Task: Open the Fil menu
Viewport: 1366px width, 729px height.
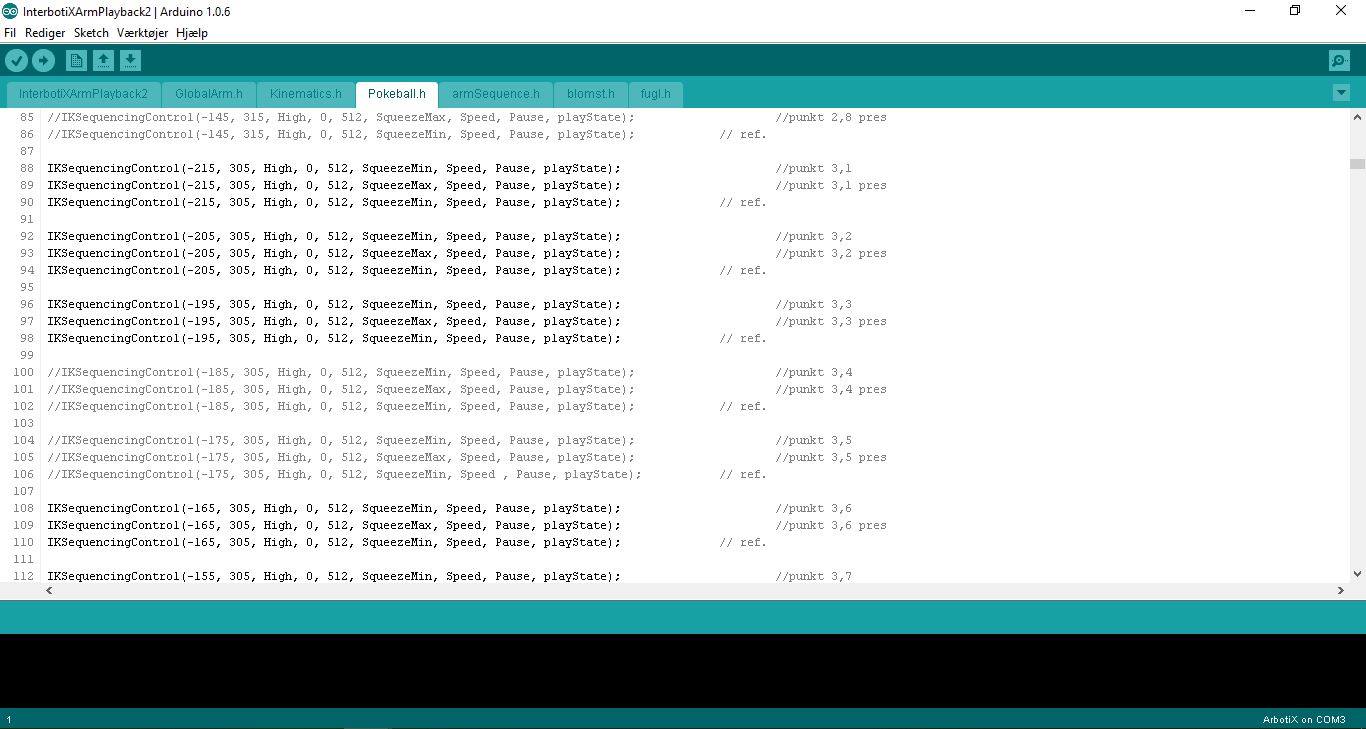Action: pos(10,33)
